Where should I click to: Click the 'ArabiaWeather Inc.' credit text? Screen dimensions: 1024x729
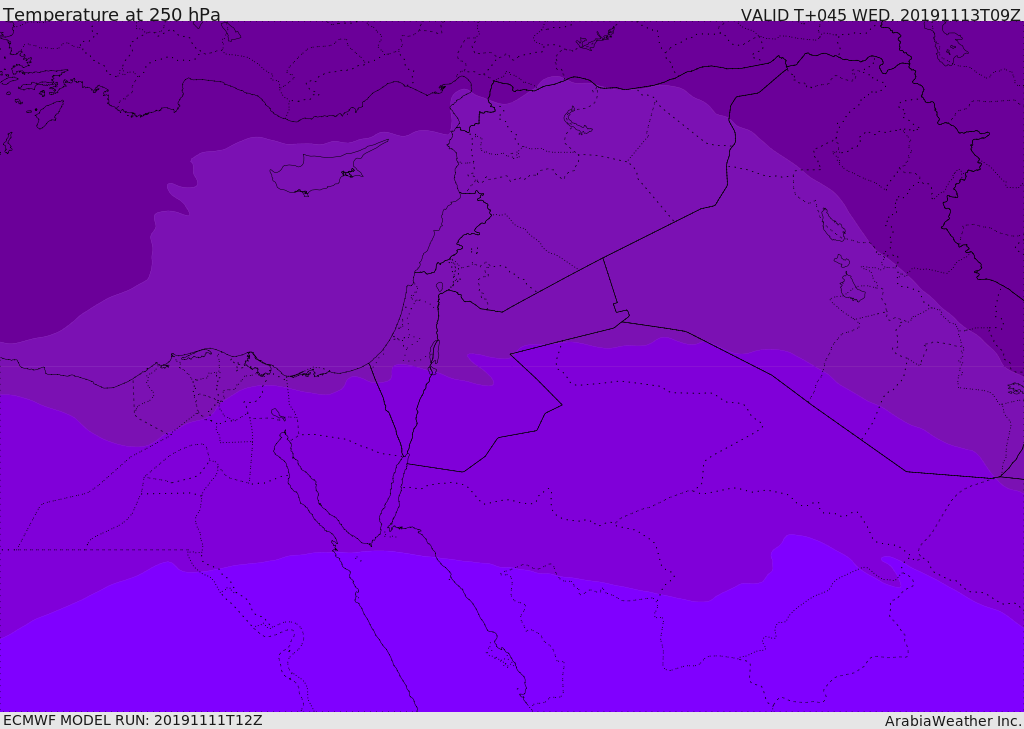click(952, 721)
